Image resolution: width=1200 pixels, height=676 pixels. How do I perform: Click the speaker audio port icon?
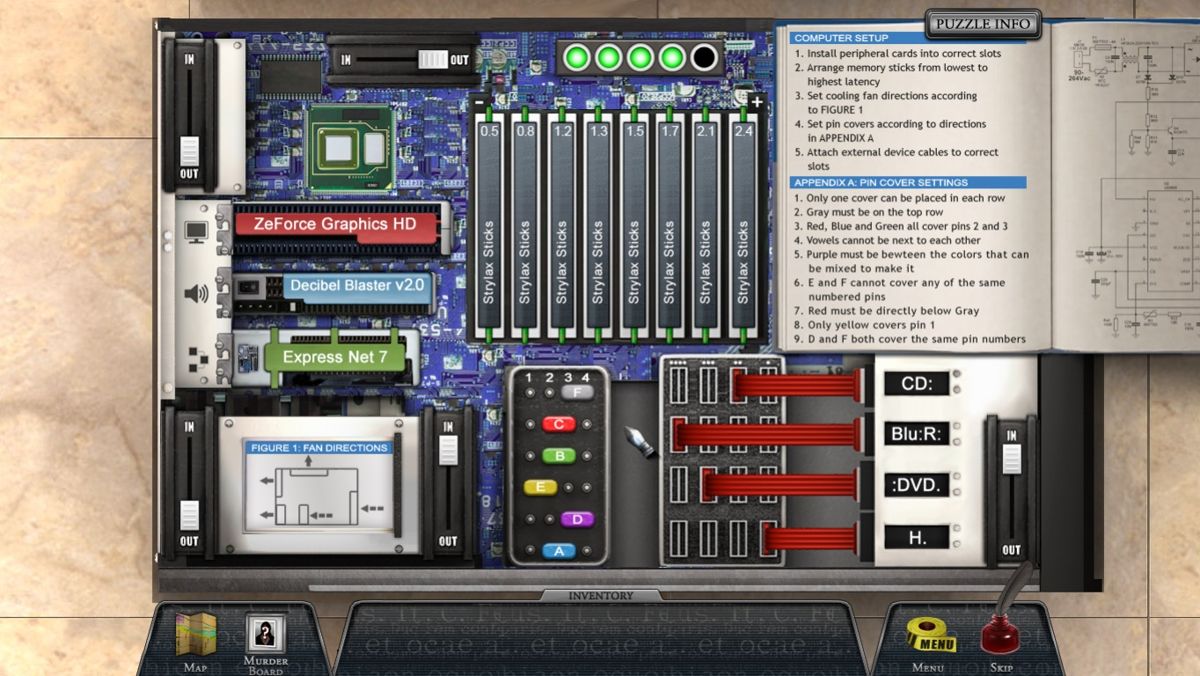(196, 294)
